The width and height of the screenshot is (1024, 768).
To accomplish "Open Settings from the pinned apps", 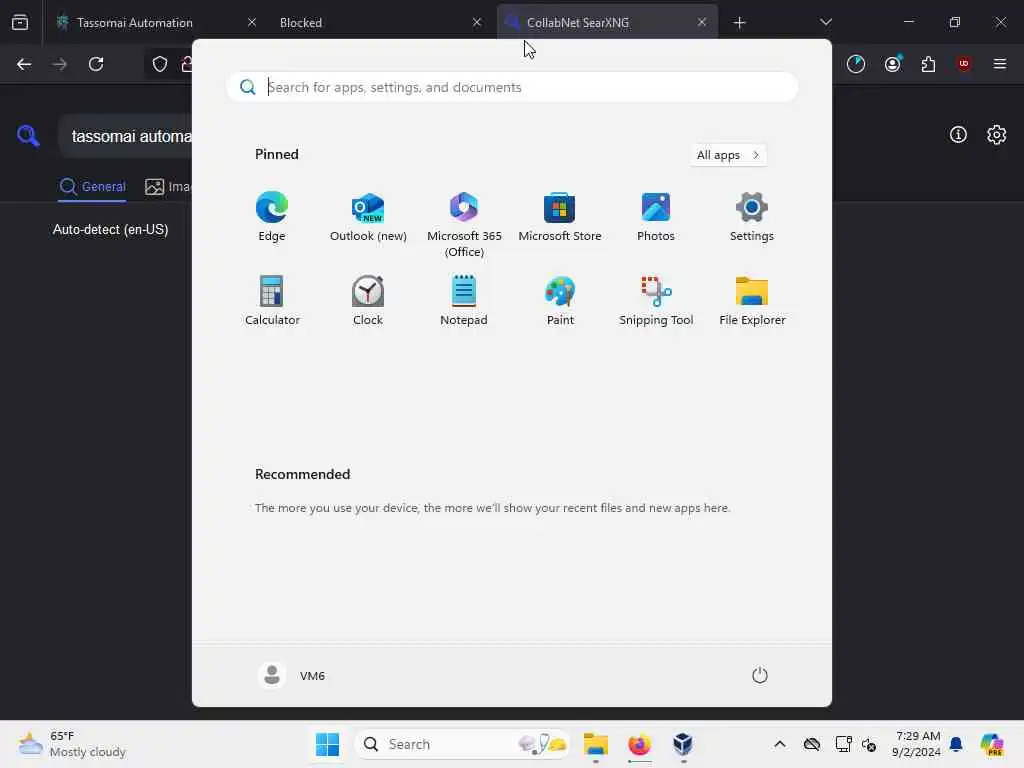I will click(752, 217).
